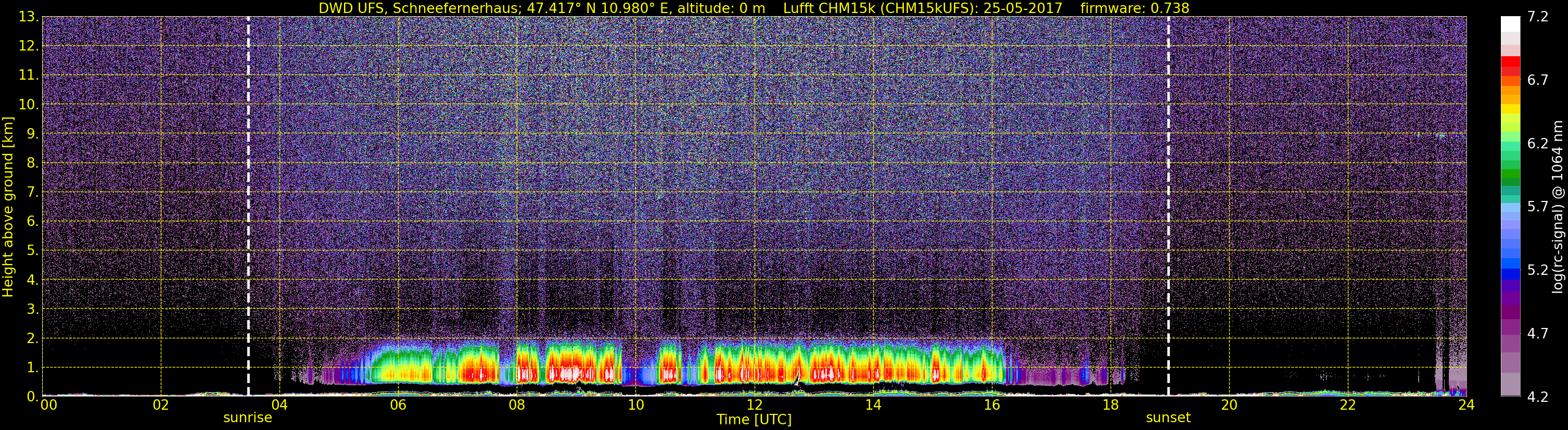Click the '08' time axis tick label

[517, 405]
